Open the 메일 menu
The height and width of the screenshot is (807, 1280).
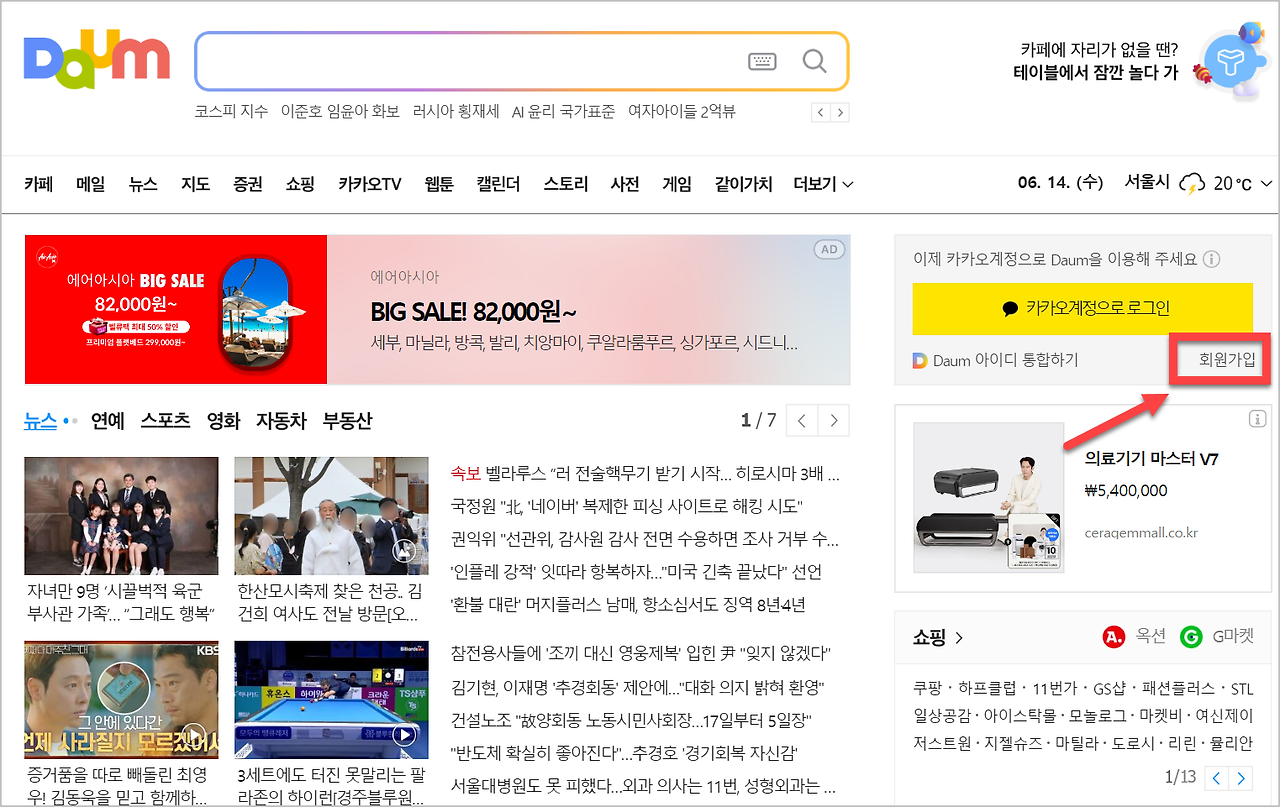click(x=91, y=184)
